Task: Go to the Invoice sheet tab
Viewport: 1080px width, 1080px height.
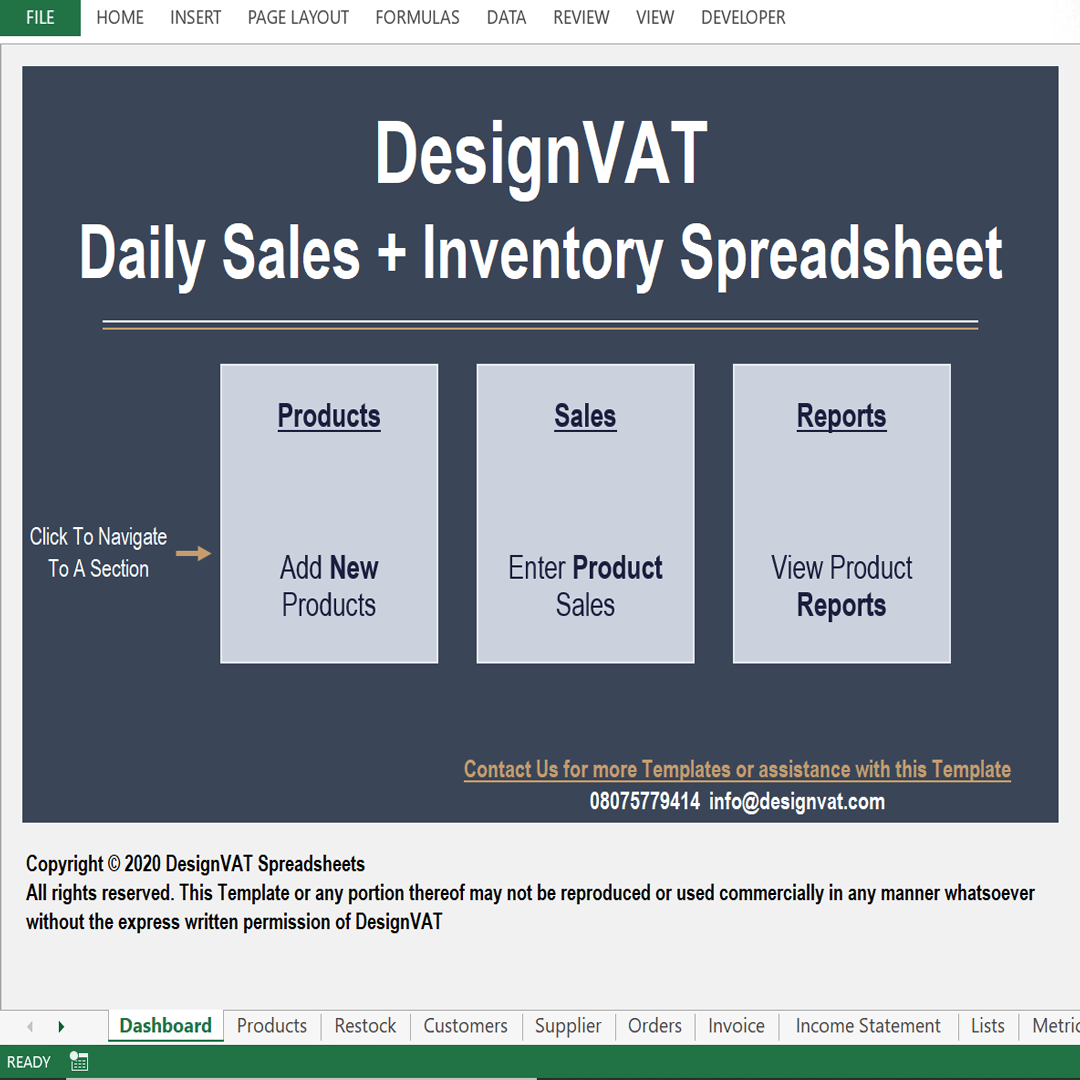Action: click(736, 1026)
